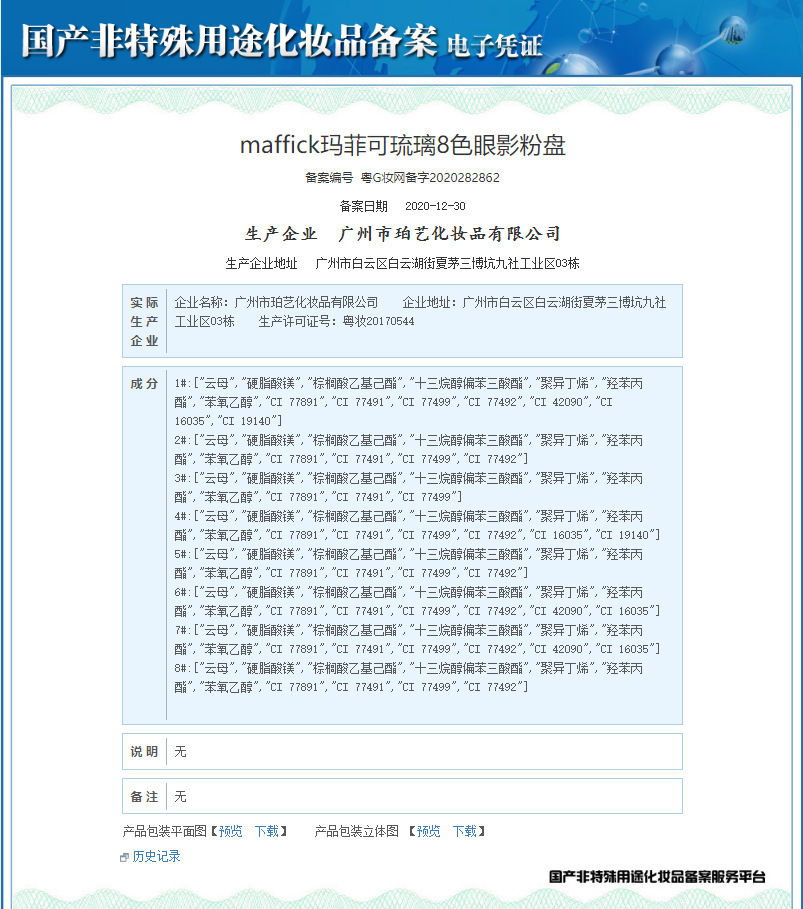Click manufacturer name 广州市珀艺化妆品有限公司 in bold heading
The image size is (803, 909).
449,234
